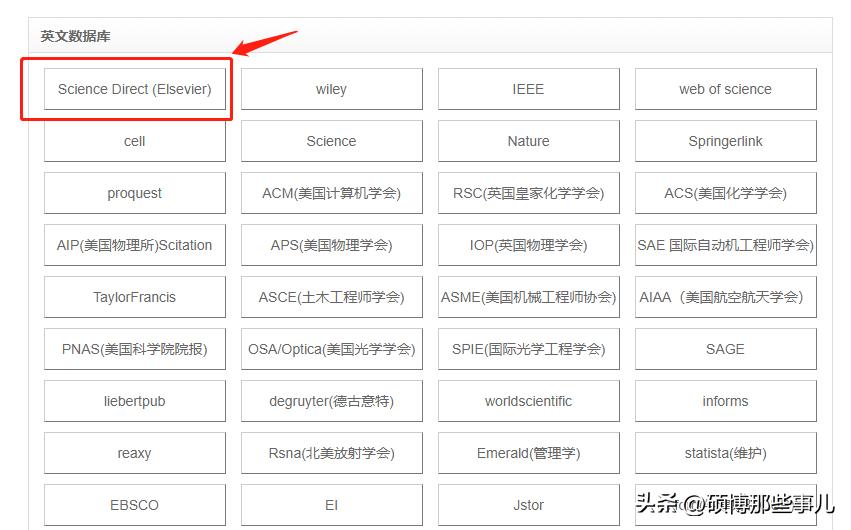Click AIAA(美国航空航天学会) button

pyautogui.click(x=726, y=297)
